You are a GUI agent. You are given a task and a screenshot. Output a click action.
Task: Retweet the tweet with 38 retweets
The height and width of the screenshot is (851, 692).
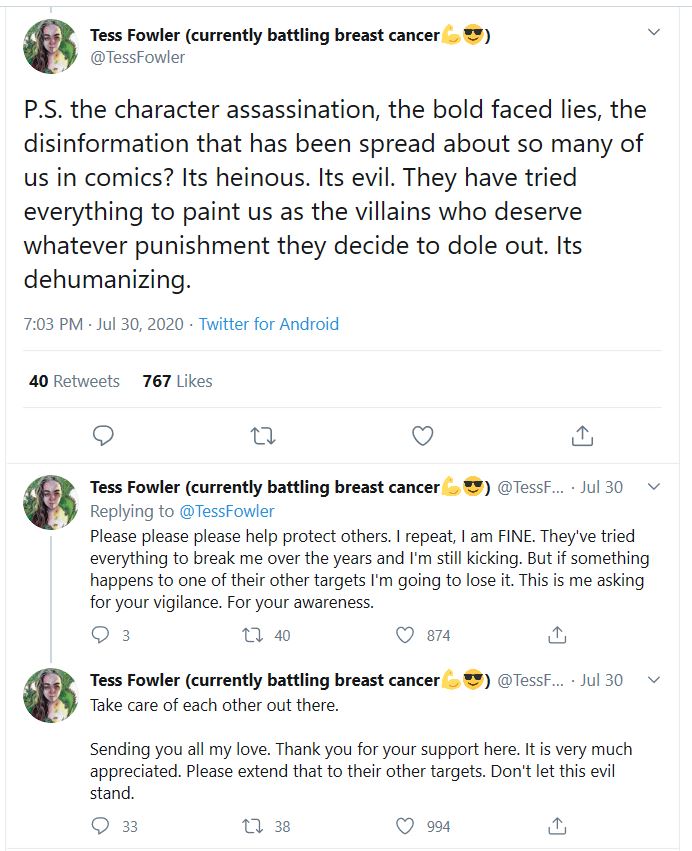(255, 826)
